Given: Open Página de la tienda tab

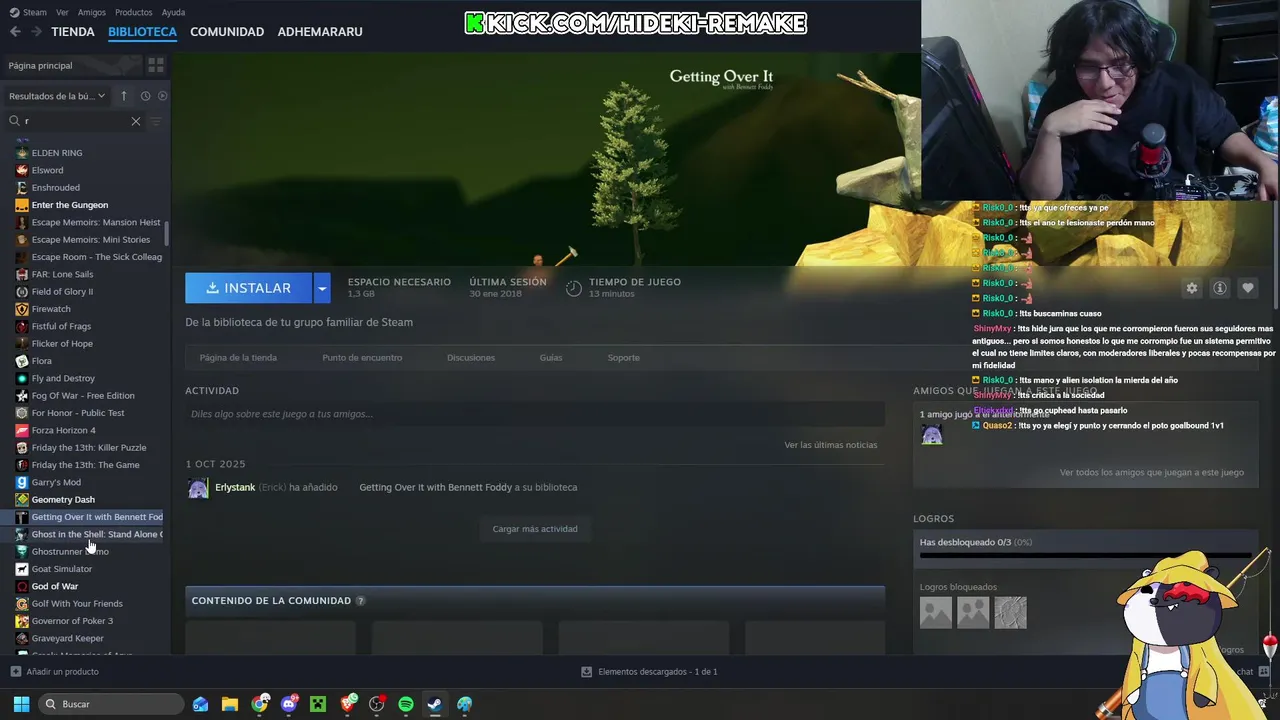Looking at the screenshot, I should tap(238, 358).
